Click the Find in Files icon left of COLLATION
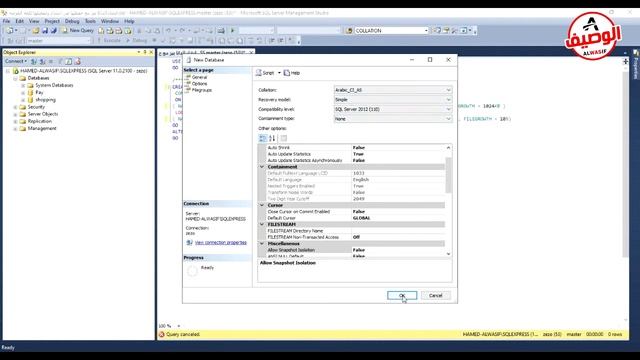The height and width of the screenshot is (360, 640). (x=349, y=31)
